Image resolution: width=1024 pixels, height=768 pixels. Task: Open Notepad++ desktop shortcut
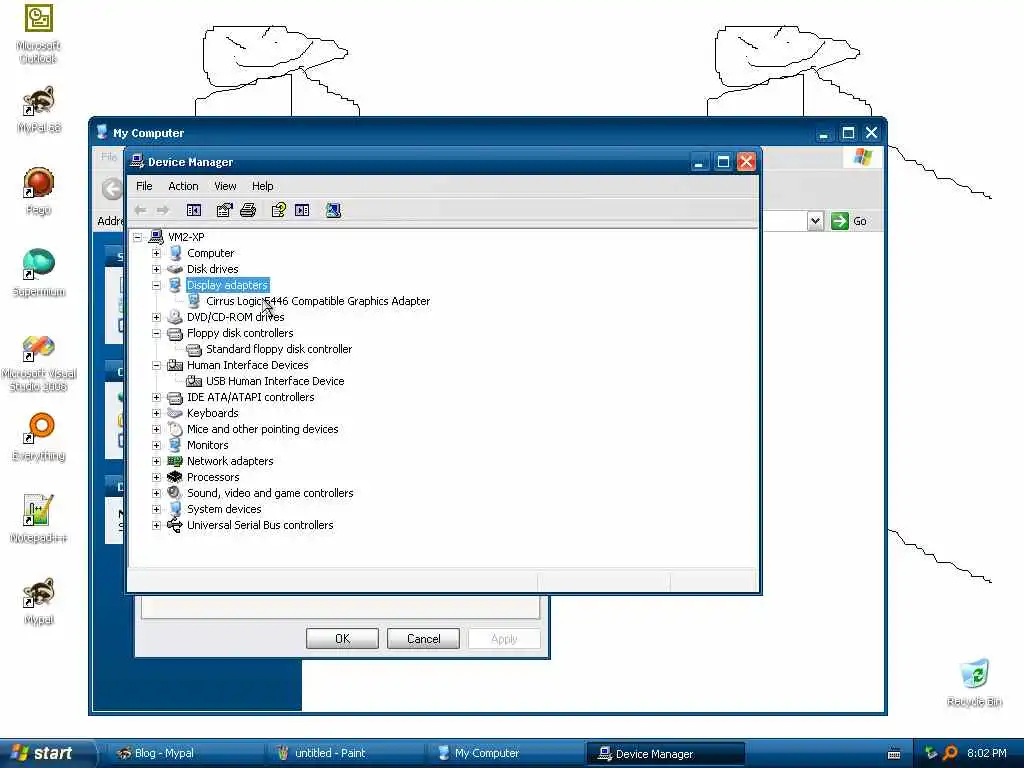39,519
